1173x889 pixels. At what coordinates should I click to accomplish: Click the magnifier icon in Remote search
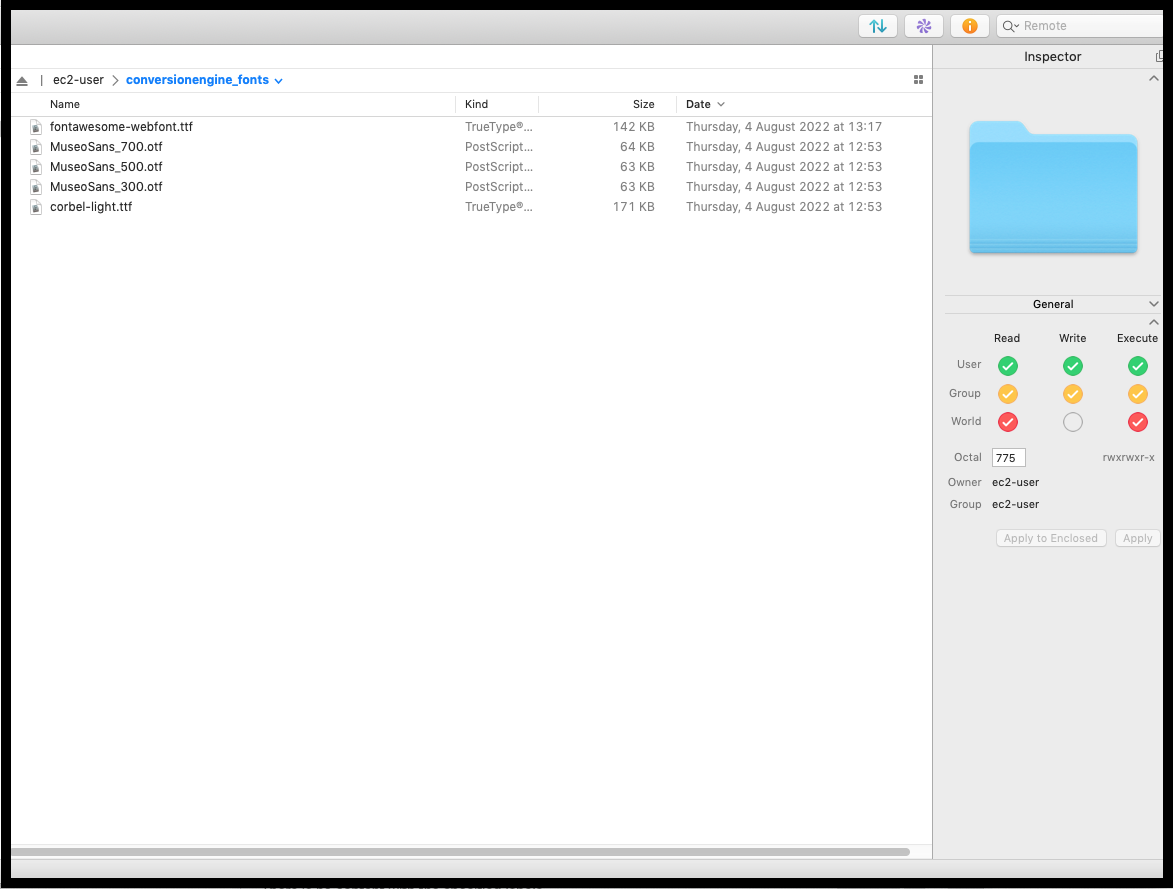1011,26
